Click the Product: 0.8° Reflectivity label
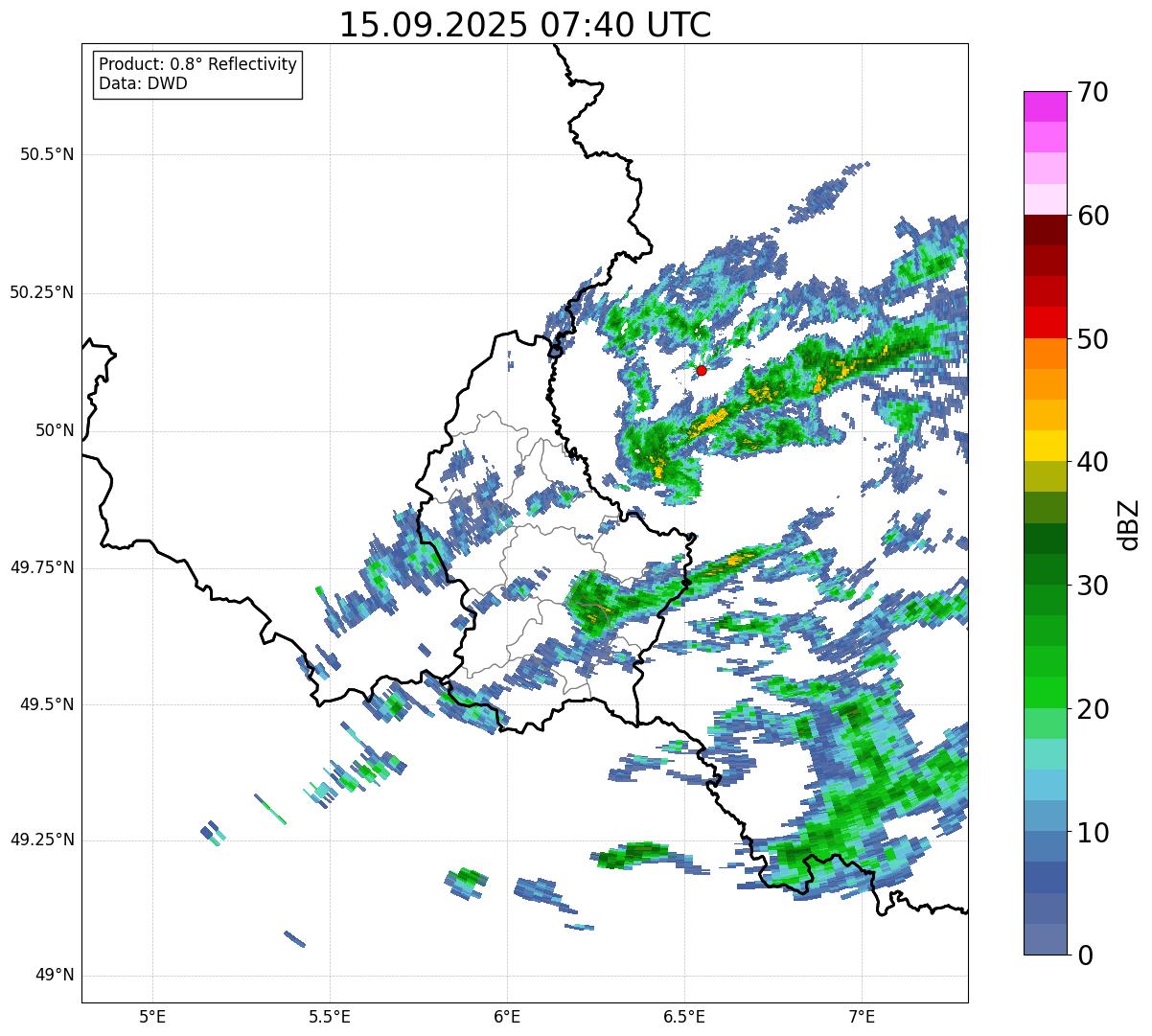1152x1036 pixels. pos(197,64)
